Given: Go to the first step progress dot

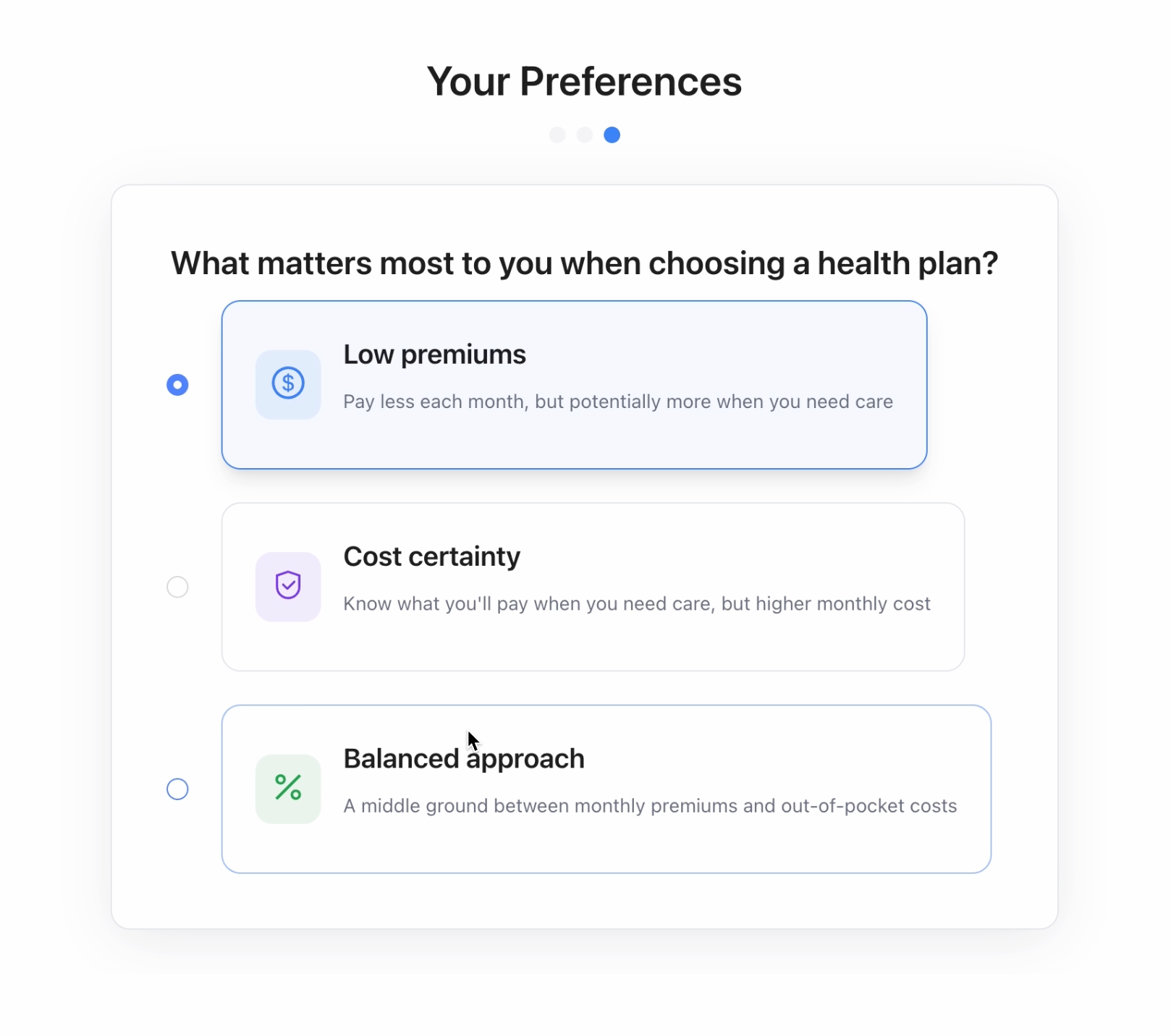Looking at the screenshot, I should click(x=557, y=135).
